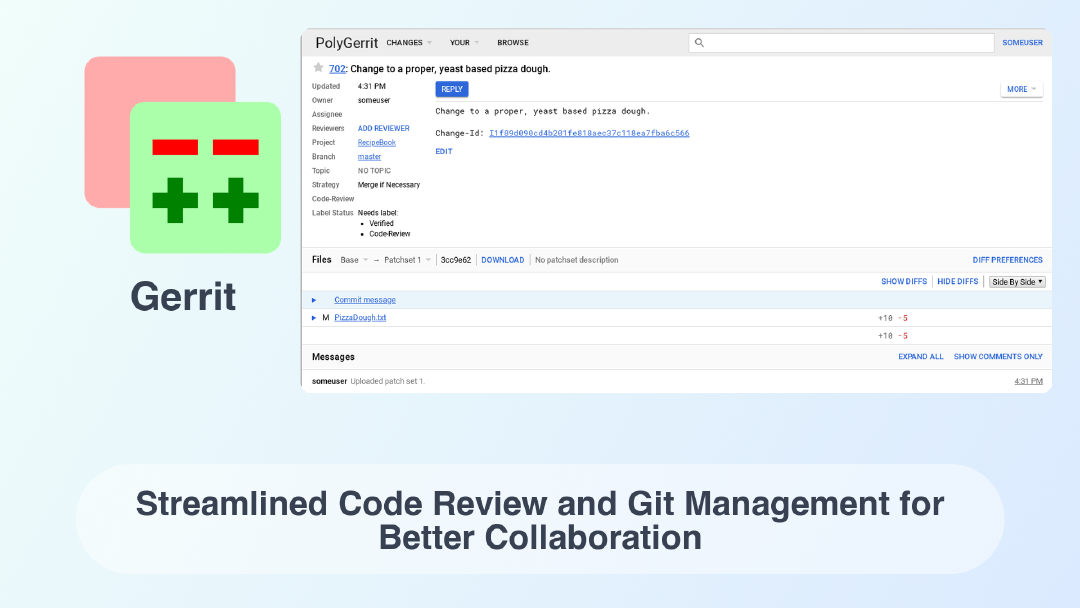Screen dimensions: 1080x608
Task: Open the RecipeBook project link
Action: 376,143
